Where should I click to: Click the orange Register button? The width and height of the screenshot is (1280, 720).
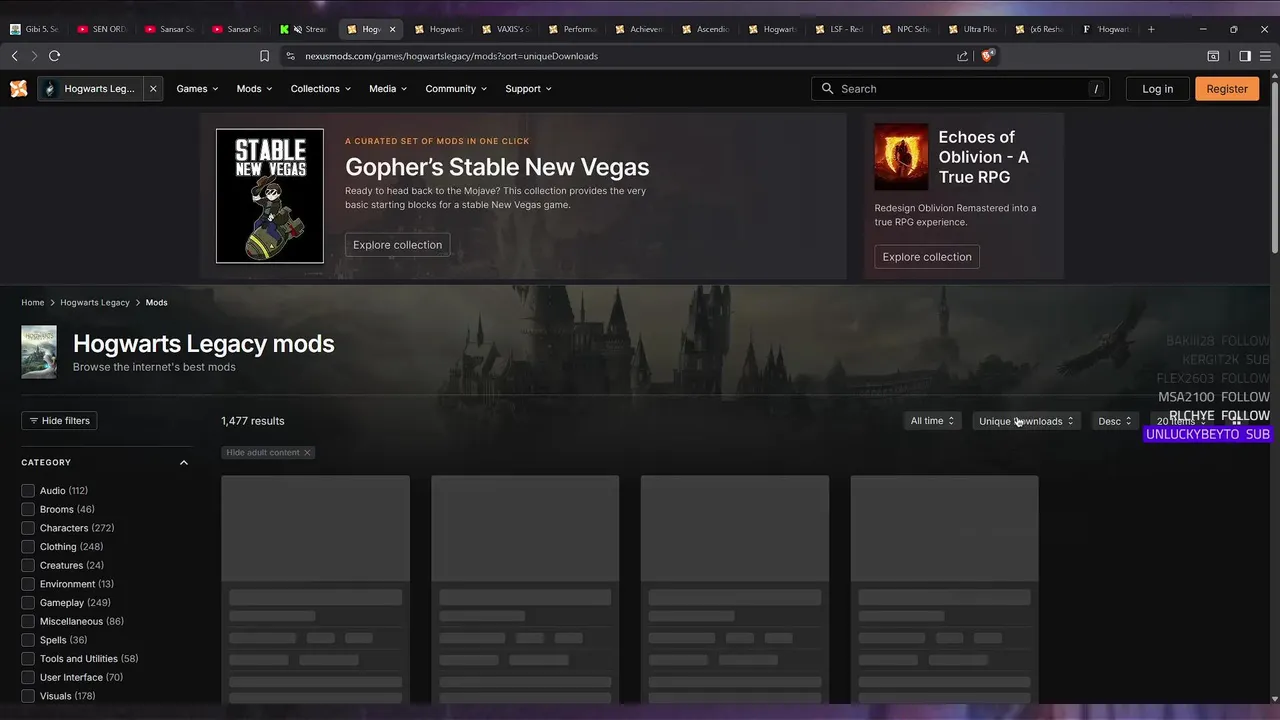[1227, 89]
